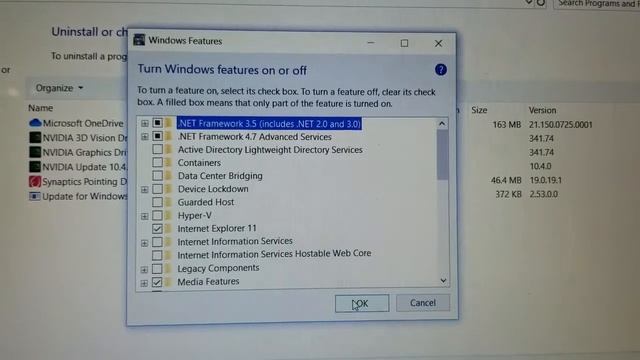
Task: Expand Hyper-V tree node
Action: (144, 216)
